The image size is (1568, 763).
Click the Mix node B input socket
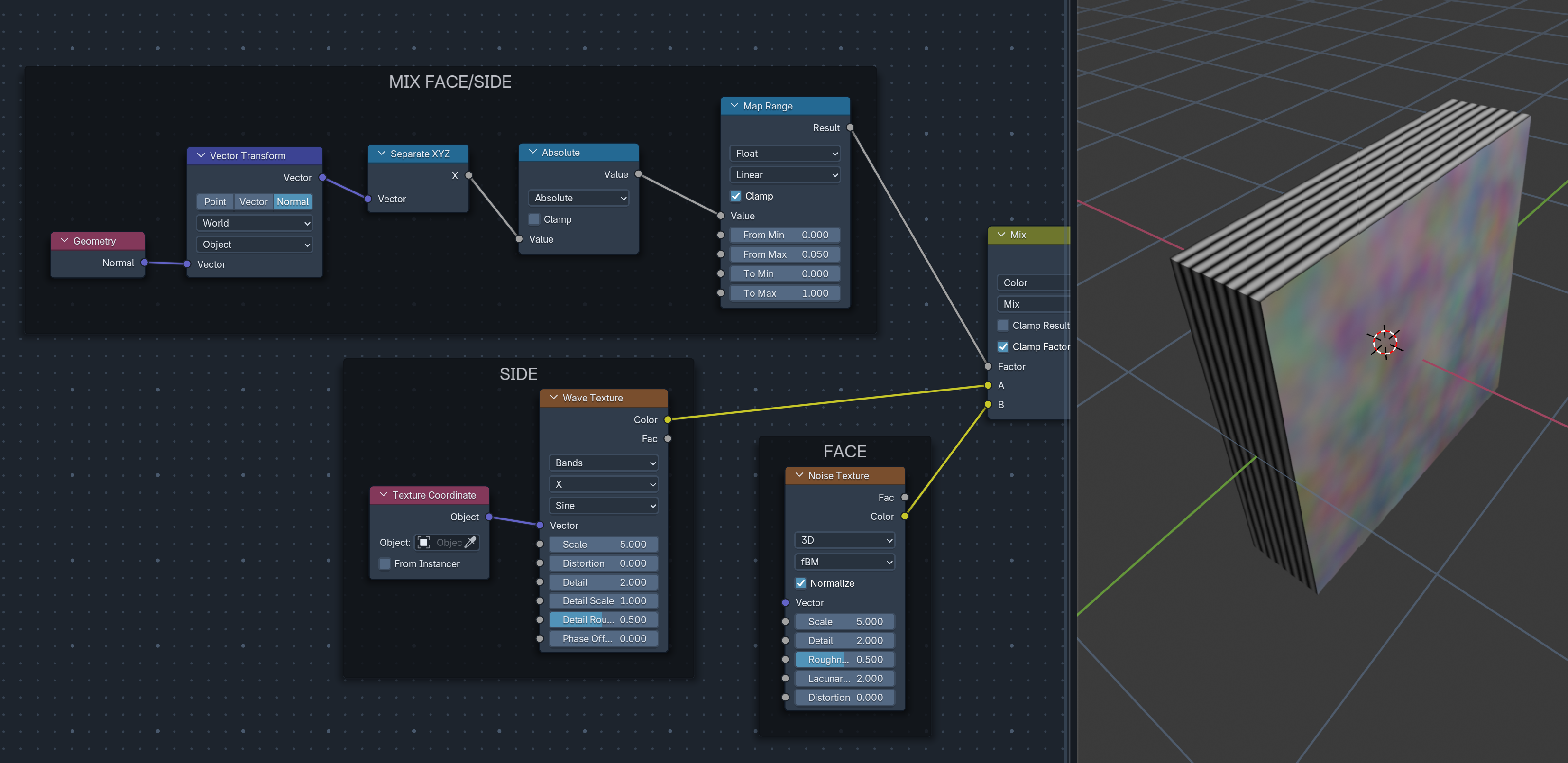[x=988, y=405]
